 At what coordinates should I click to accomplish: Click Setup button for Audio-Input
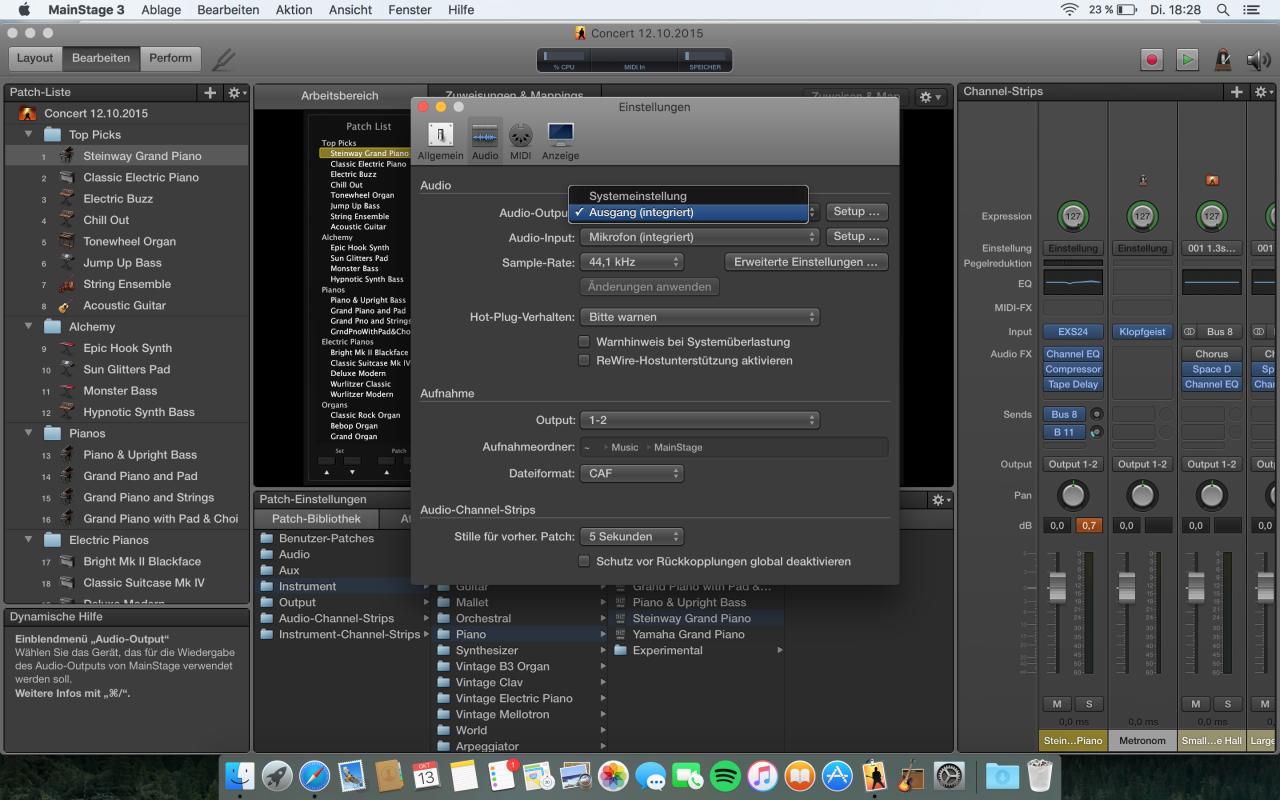click(857, 237)
